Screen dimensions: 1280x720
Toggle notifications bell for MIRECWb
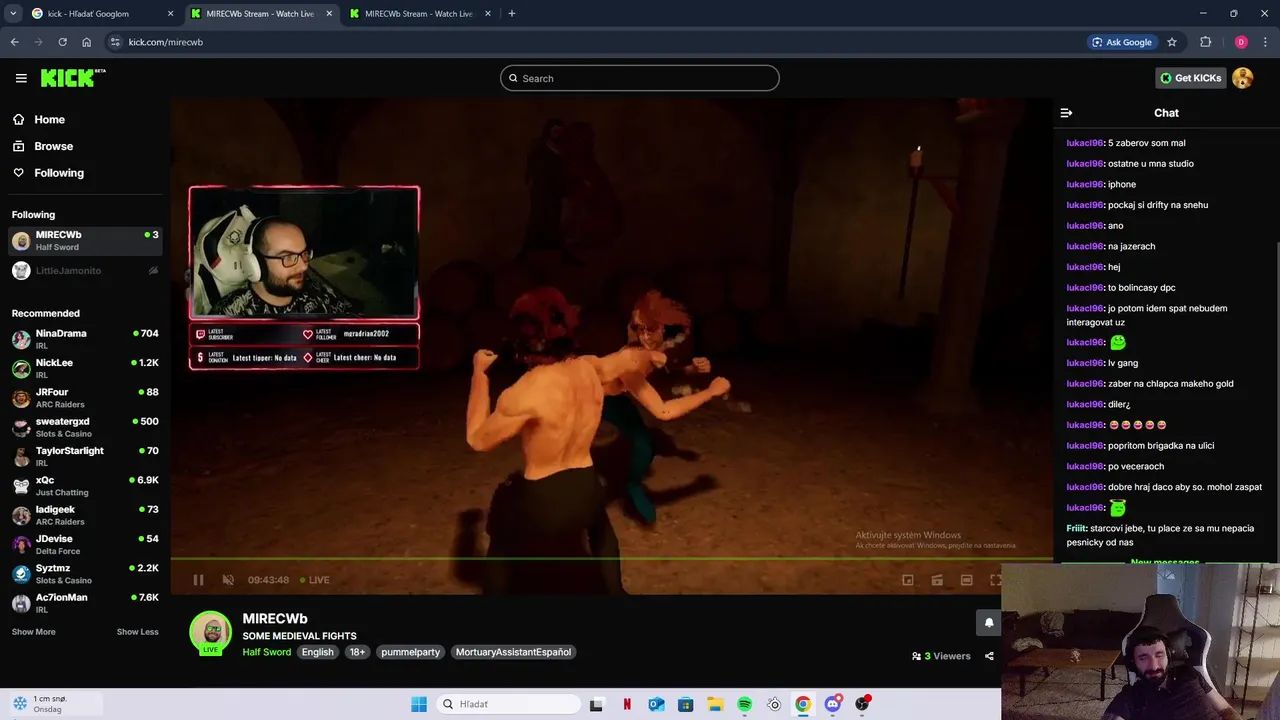pos(989,622)
